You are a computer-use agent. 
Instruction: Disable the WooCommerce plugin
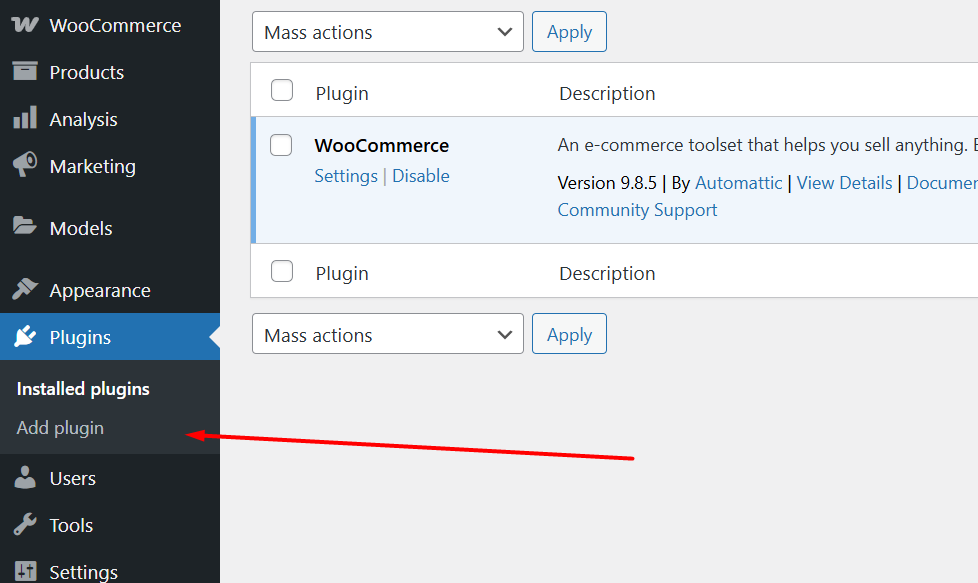421,176
